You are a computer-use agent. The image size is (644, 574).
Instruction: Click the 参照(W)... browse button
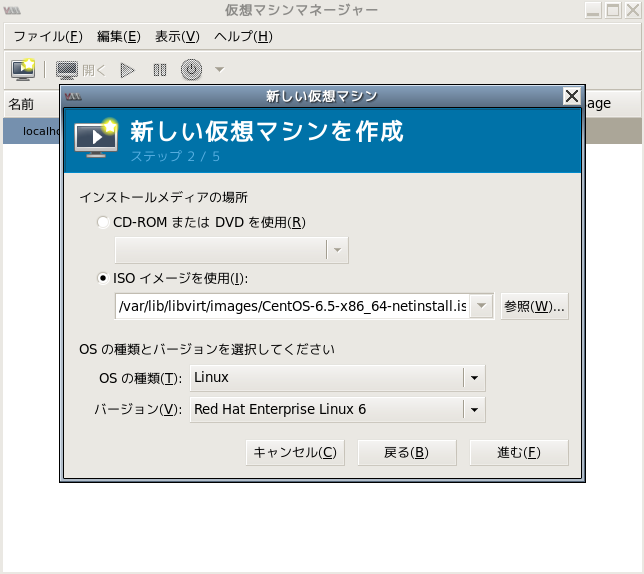pos(534,306)
